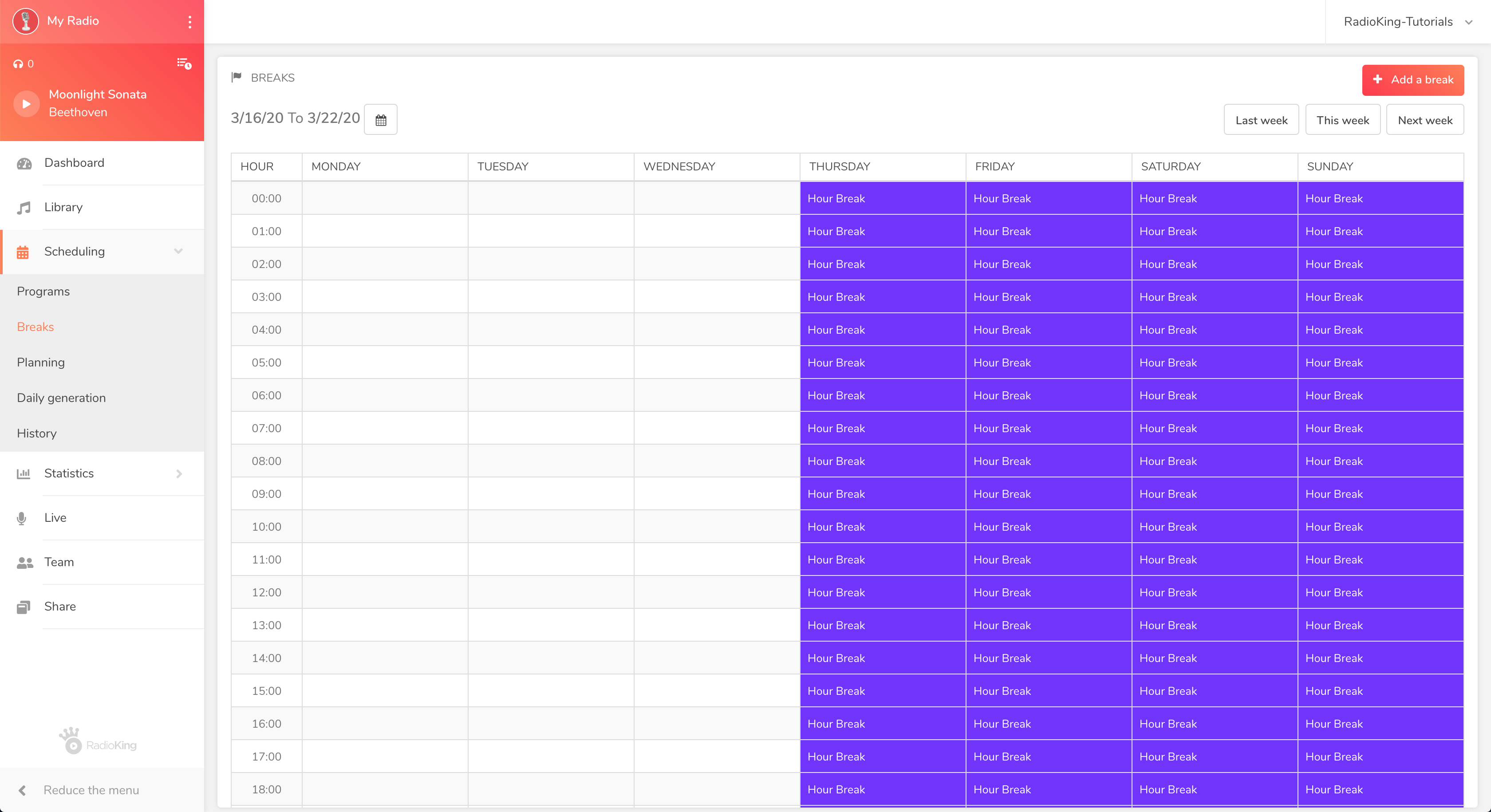Open the Library menu item
This screenshot has width=1491, height=812.
click(x=102, y=207)
